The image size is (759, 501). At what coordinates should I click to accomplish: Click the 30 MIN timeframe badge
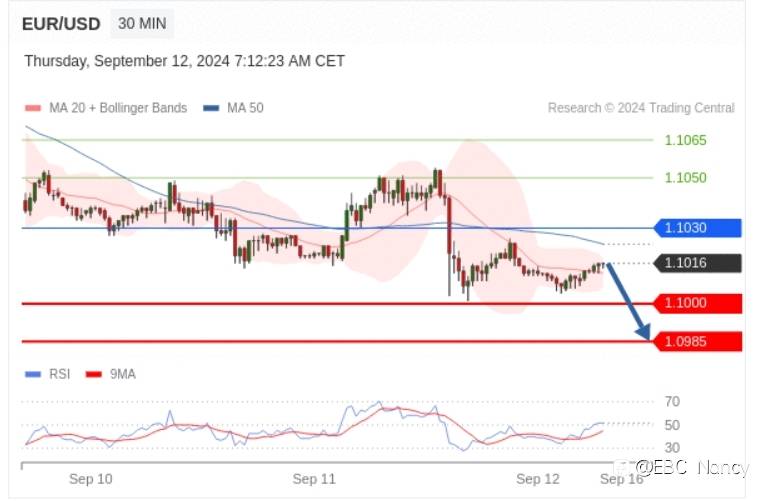point(142,23)
